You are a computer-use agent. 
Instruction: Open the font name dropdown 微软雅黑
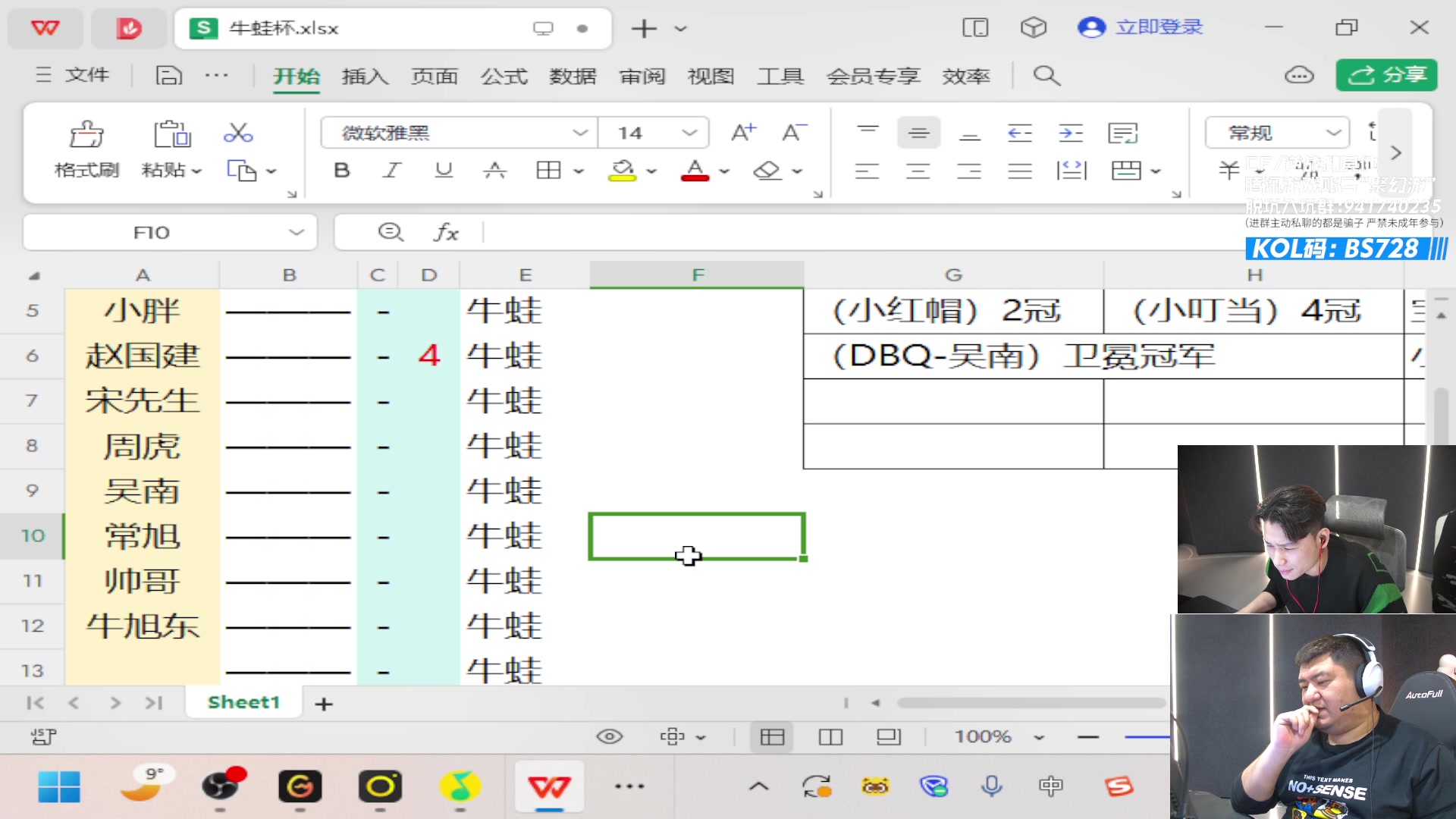(x=580, y=133)
